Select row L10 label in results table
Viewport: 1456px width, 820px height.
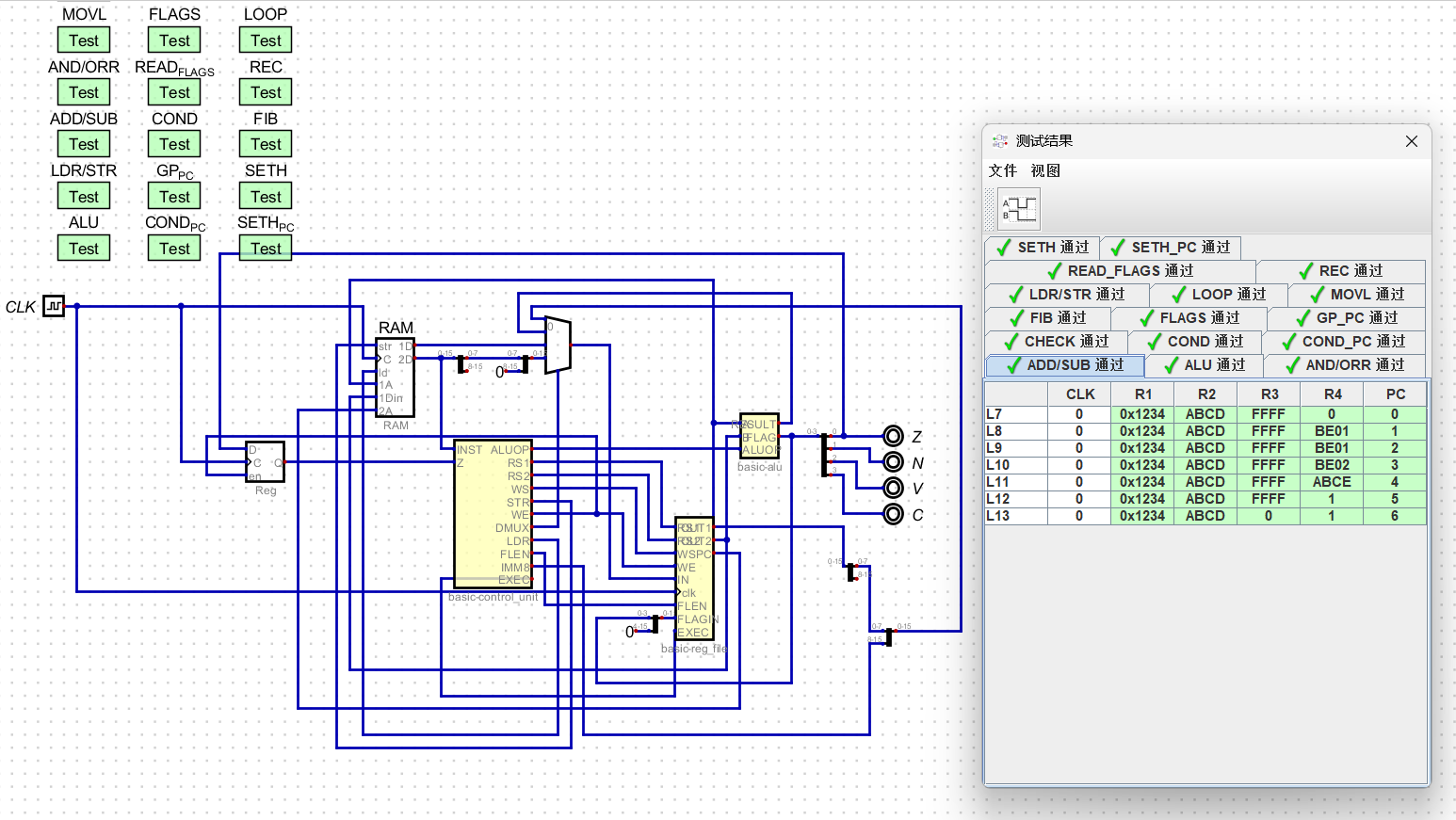(x=1015, y=465)
